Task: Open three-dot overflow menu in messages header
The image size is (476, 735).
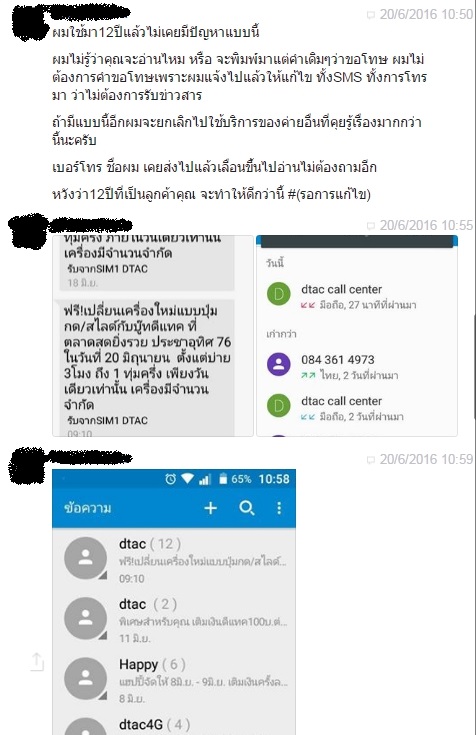Action: (x=279, y=508)
